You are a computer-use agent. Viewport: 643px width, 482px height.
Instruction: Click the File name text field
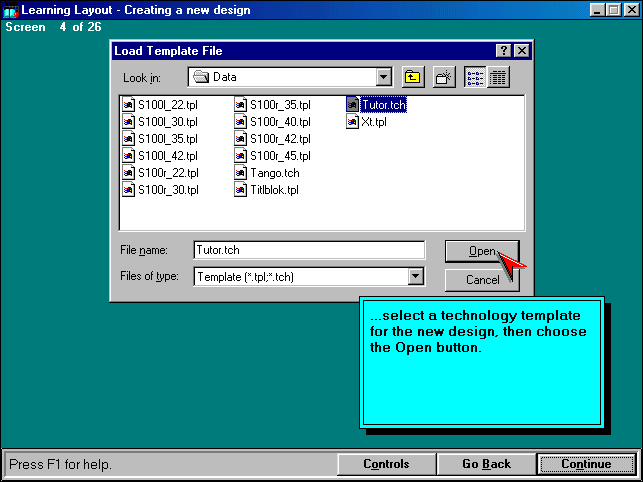308,250
